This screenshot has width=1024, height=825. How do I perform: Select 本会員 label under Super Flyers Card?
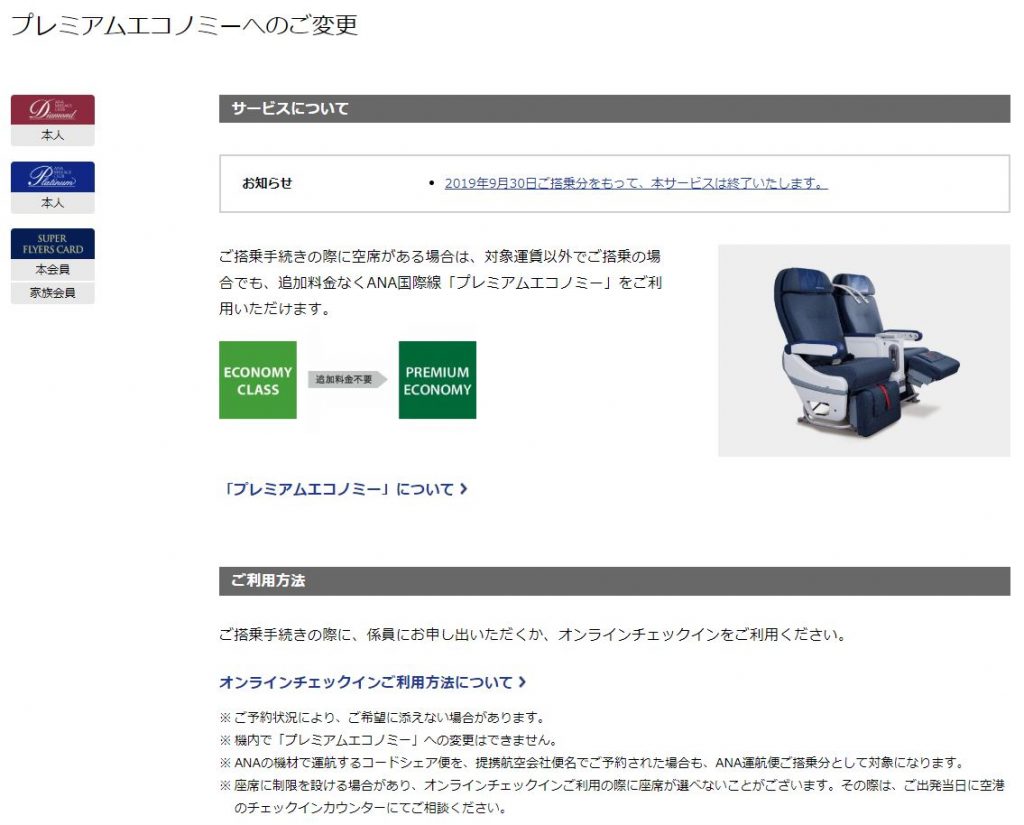point(52,269)
